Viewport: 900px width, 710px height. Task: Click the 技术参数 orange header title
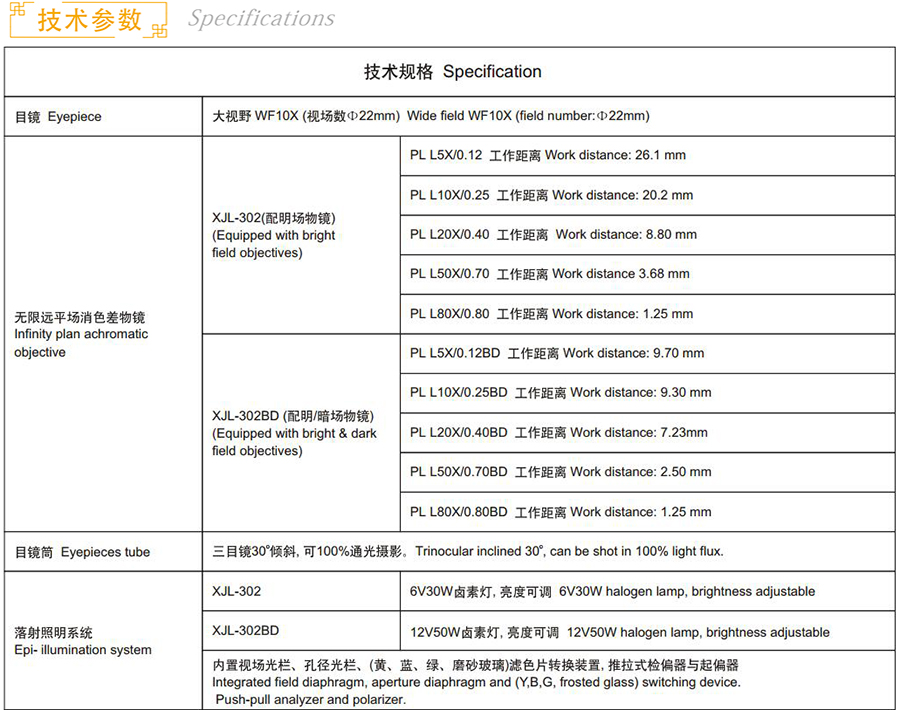(90, 20)
